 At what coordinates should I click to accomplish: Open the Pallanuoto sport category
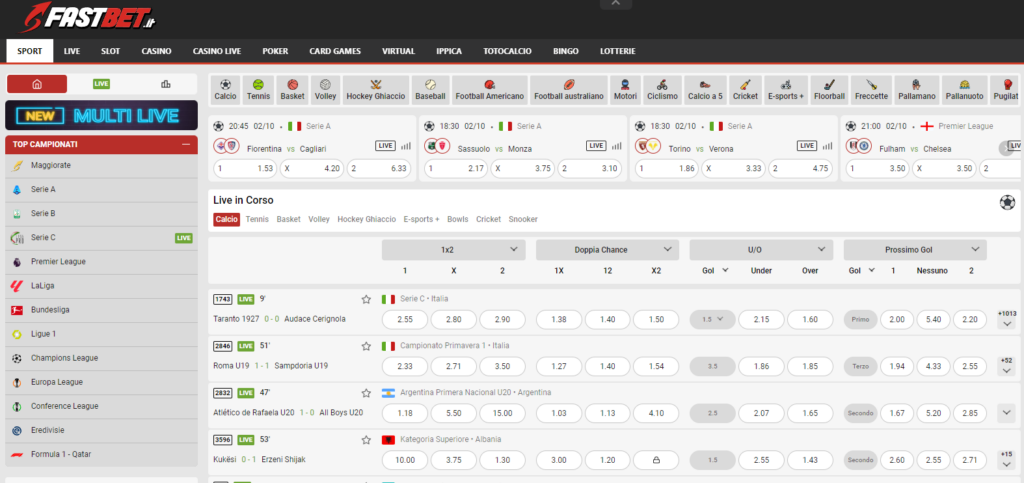click(x=964, y=90)
